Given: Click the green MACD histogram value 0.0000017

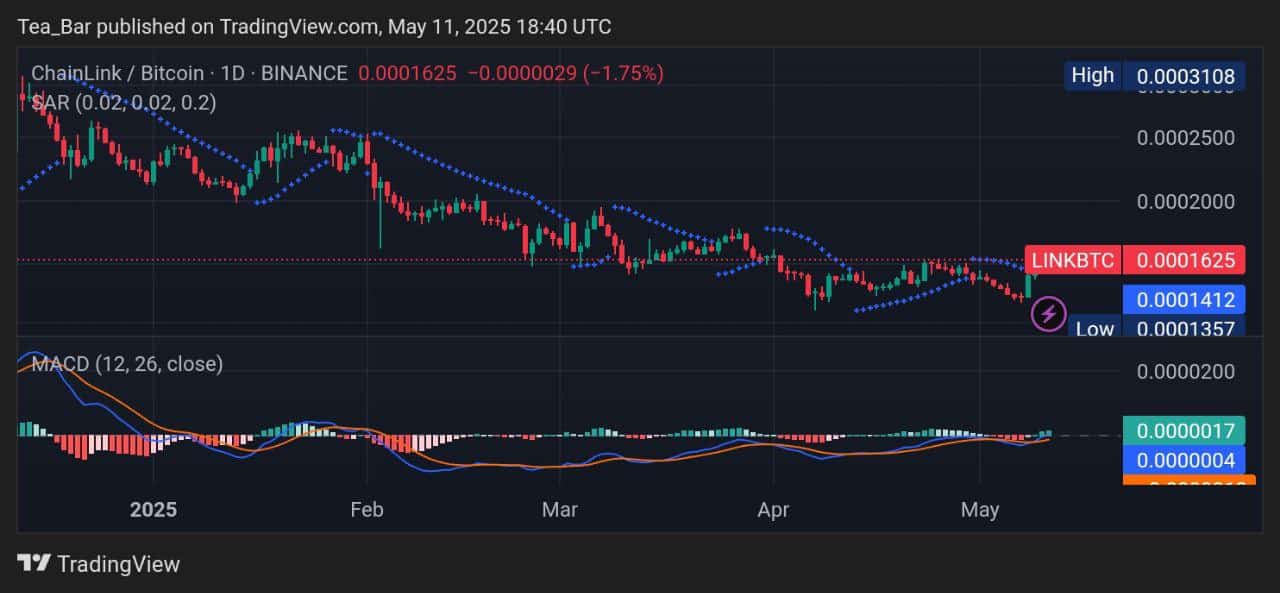Looking at the screenshot, I should coord(1184,431).
